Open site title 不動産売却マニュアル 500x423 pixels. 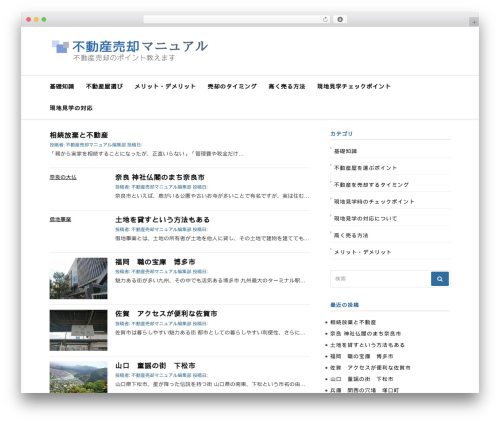point(140,46)
